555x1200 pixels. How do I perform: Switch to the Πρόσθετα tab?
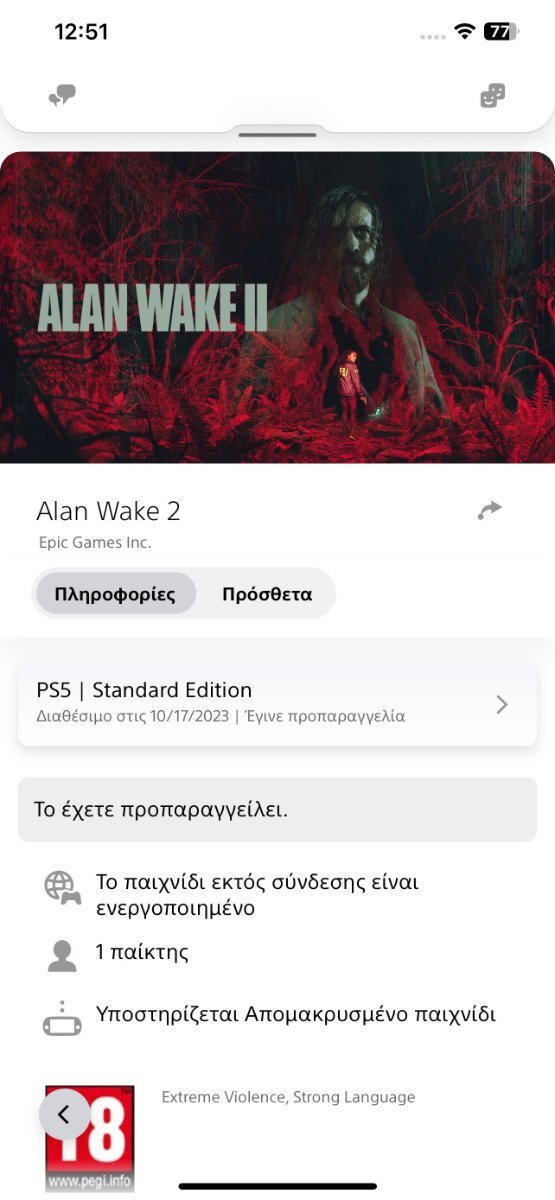pos(267,594)
